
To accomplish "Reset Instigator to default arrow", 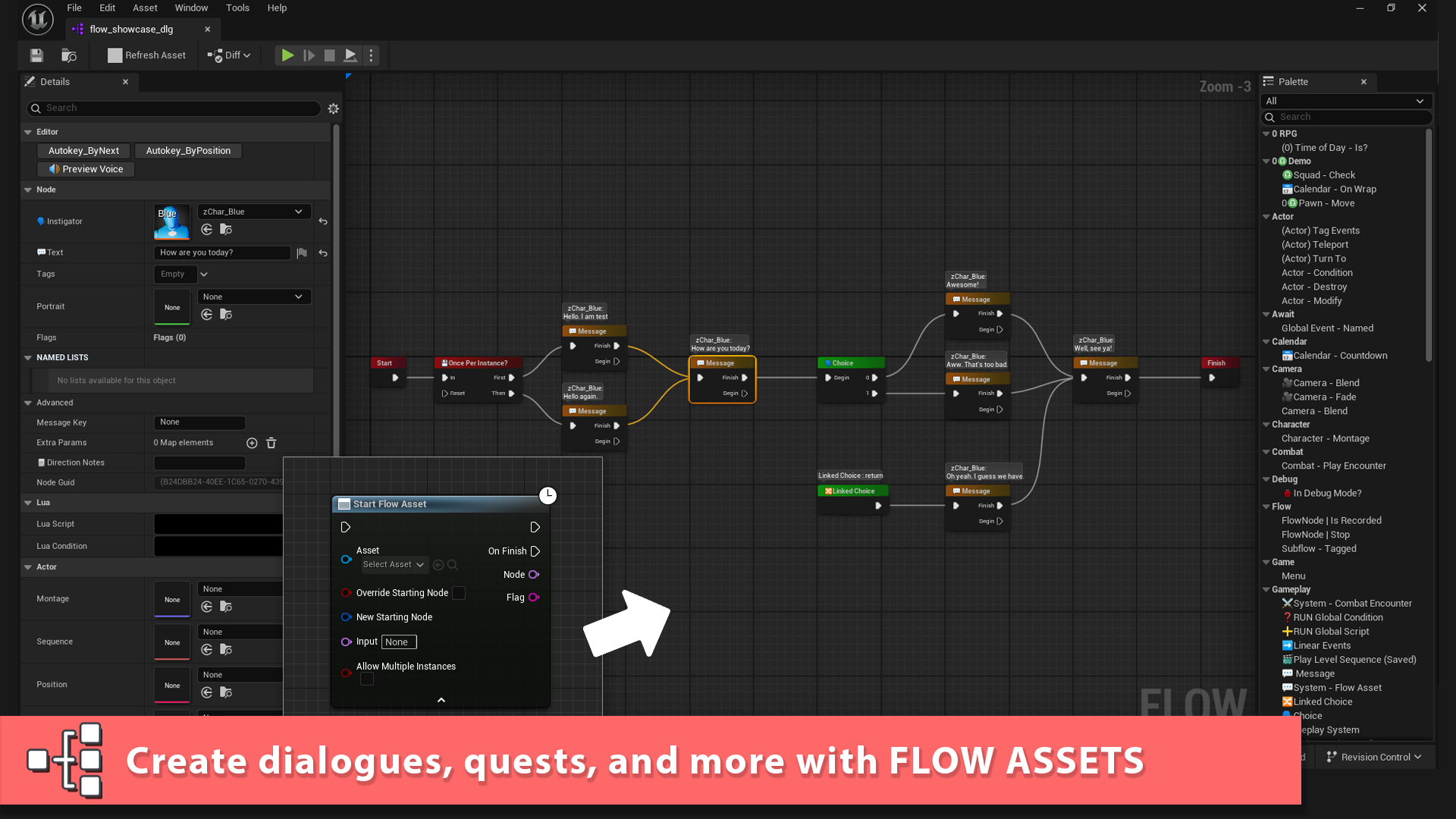I will [x=323, y=221].
